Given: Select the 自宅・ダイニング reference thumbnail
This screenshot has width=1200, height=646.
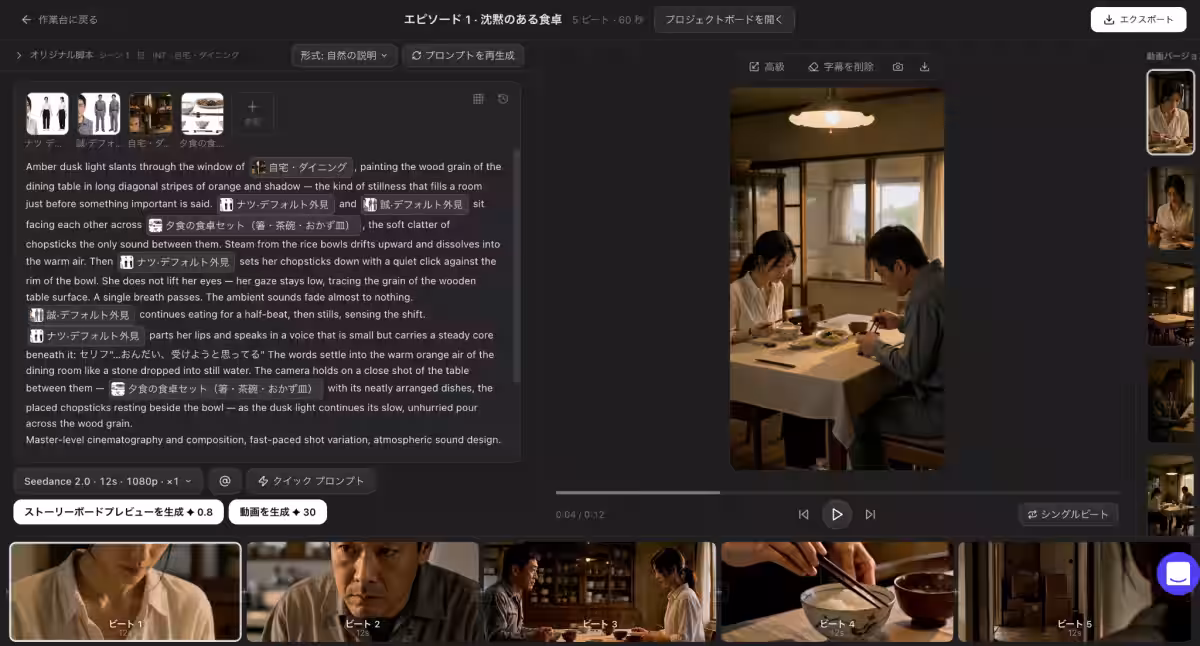Looking at the screenshot, I should pyautogui.click(x=151, y=114).
